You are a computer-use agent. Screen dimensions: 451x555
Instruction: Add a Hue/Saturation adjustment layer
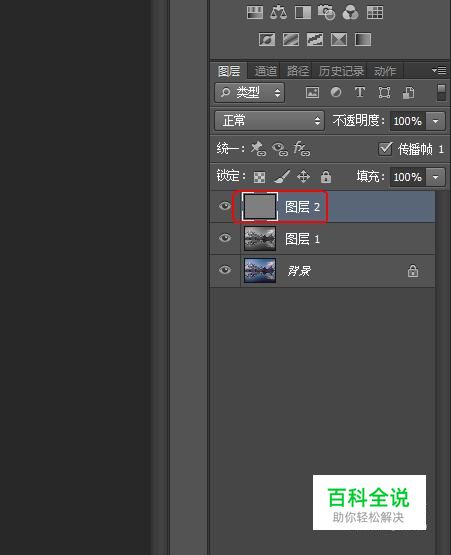coord(255,12)
